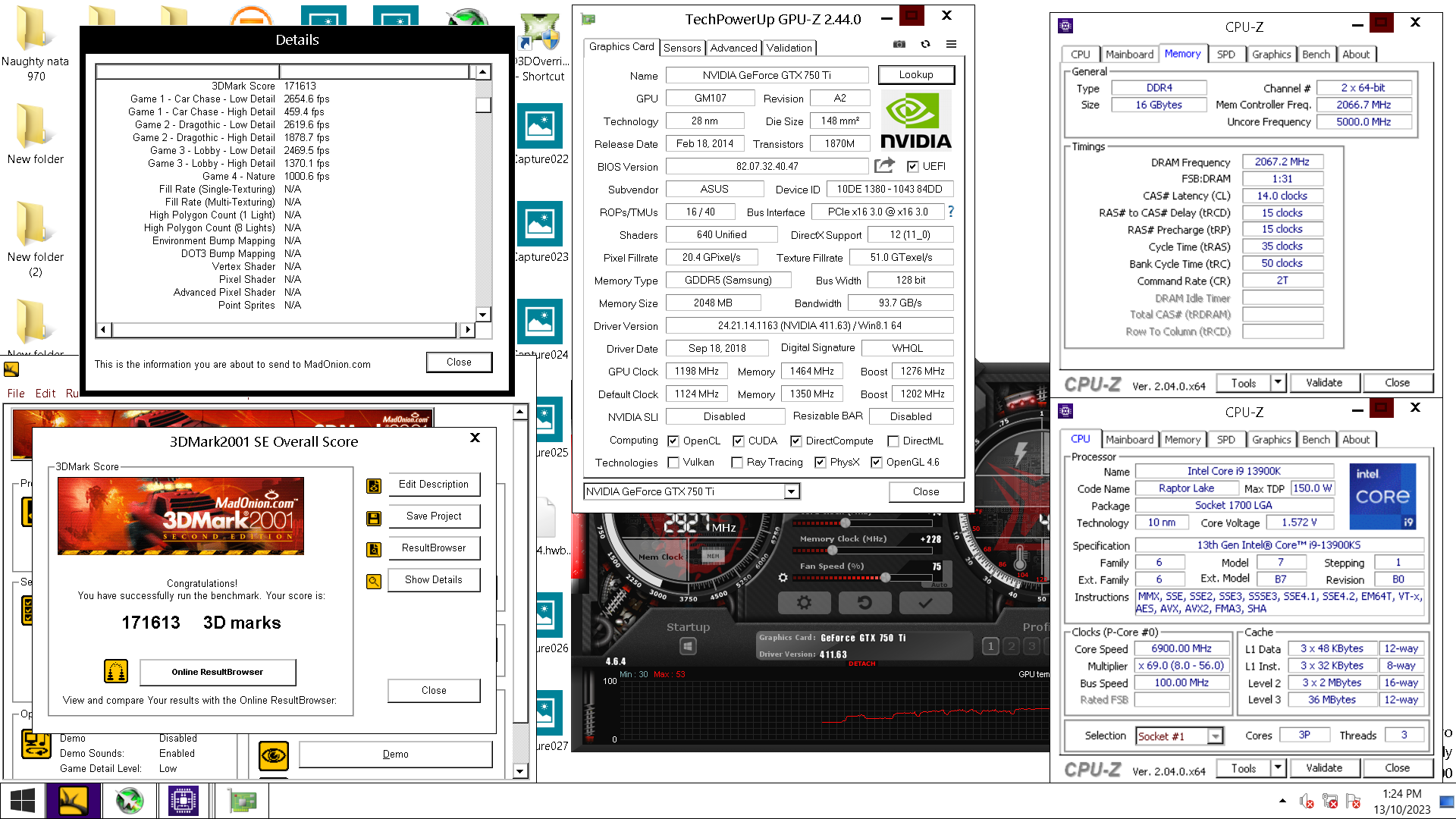Toggle the OpenCL checkbox
The width and height of the screenshot is (1456, 819).
point(673,441)
